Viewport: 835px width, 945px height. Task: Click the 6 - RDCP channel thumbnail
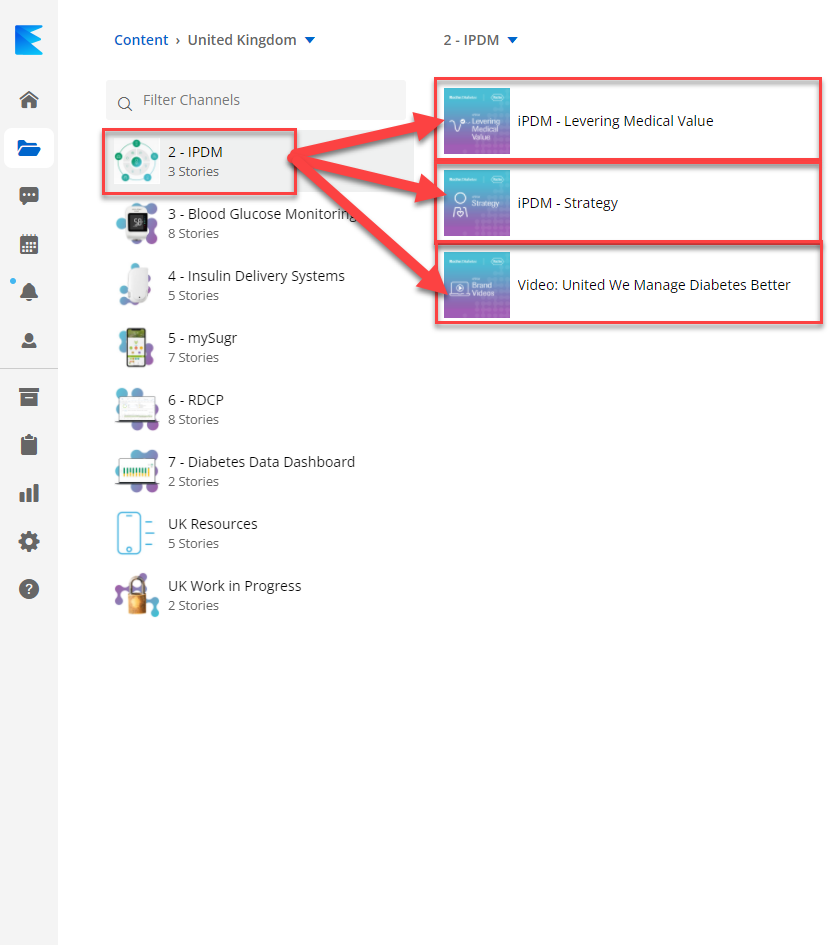[x=137, y=409]
